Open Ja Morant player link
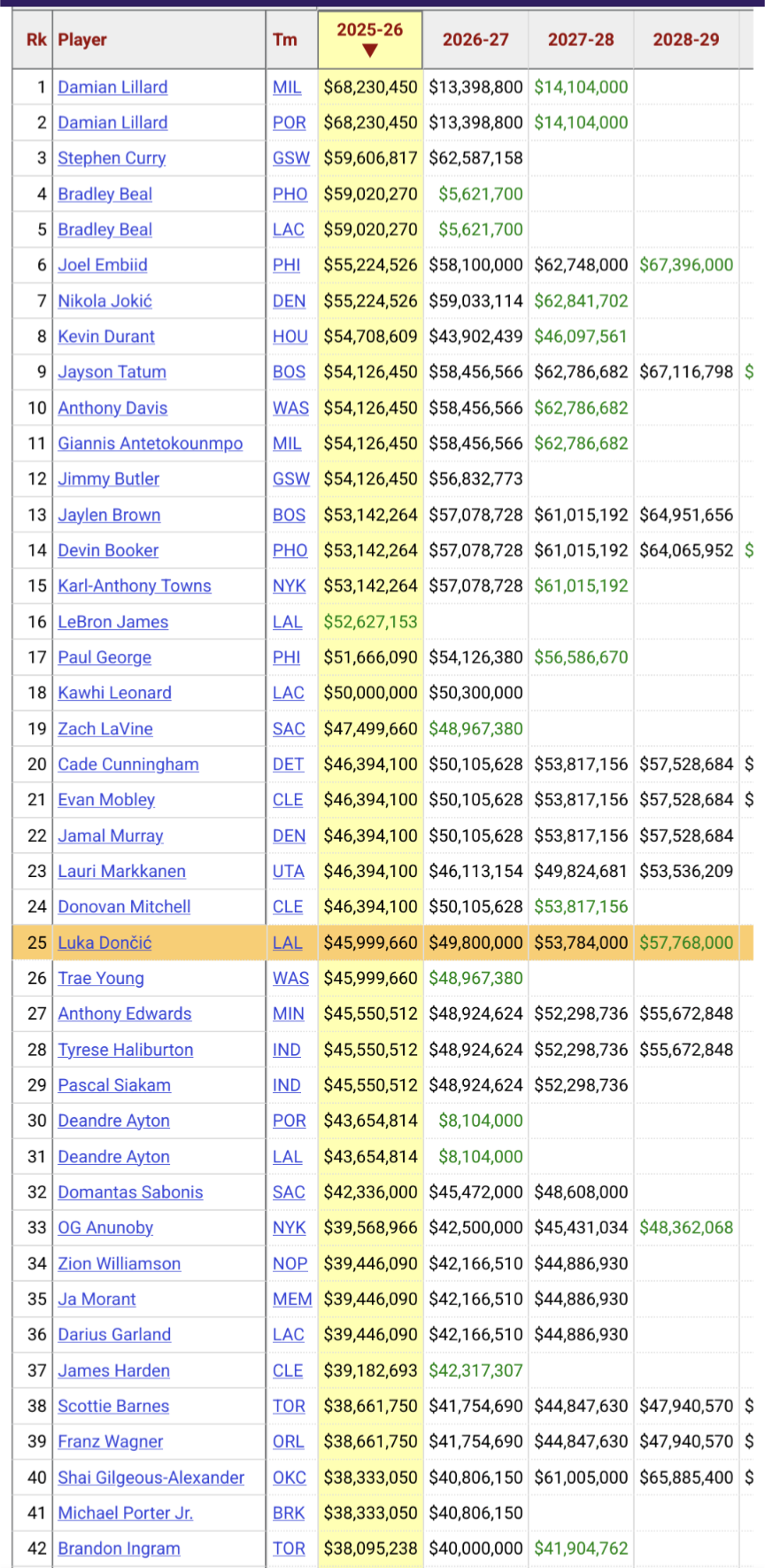The image size is (765, 1568). click(97, 1299)
